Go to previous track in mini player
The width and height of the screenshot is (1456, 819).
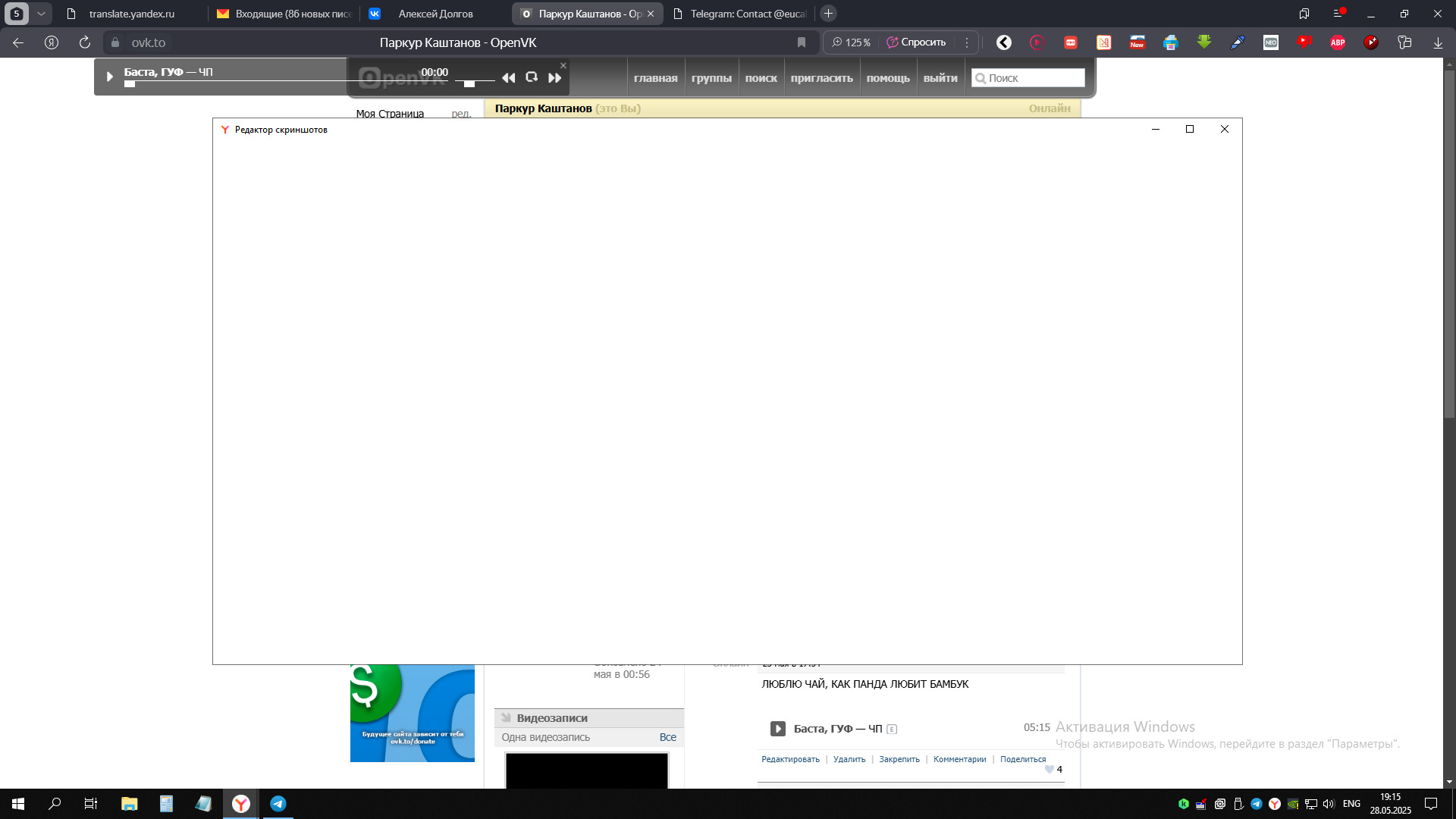(x=508, y=78)
